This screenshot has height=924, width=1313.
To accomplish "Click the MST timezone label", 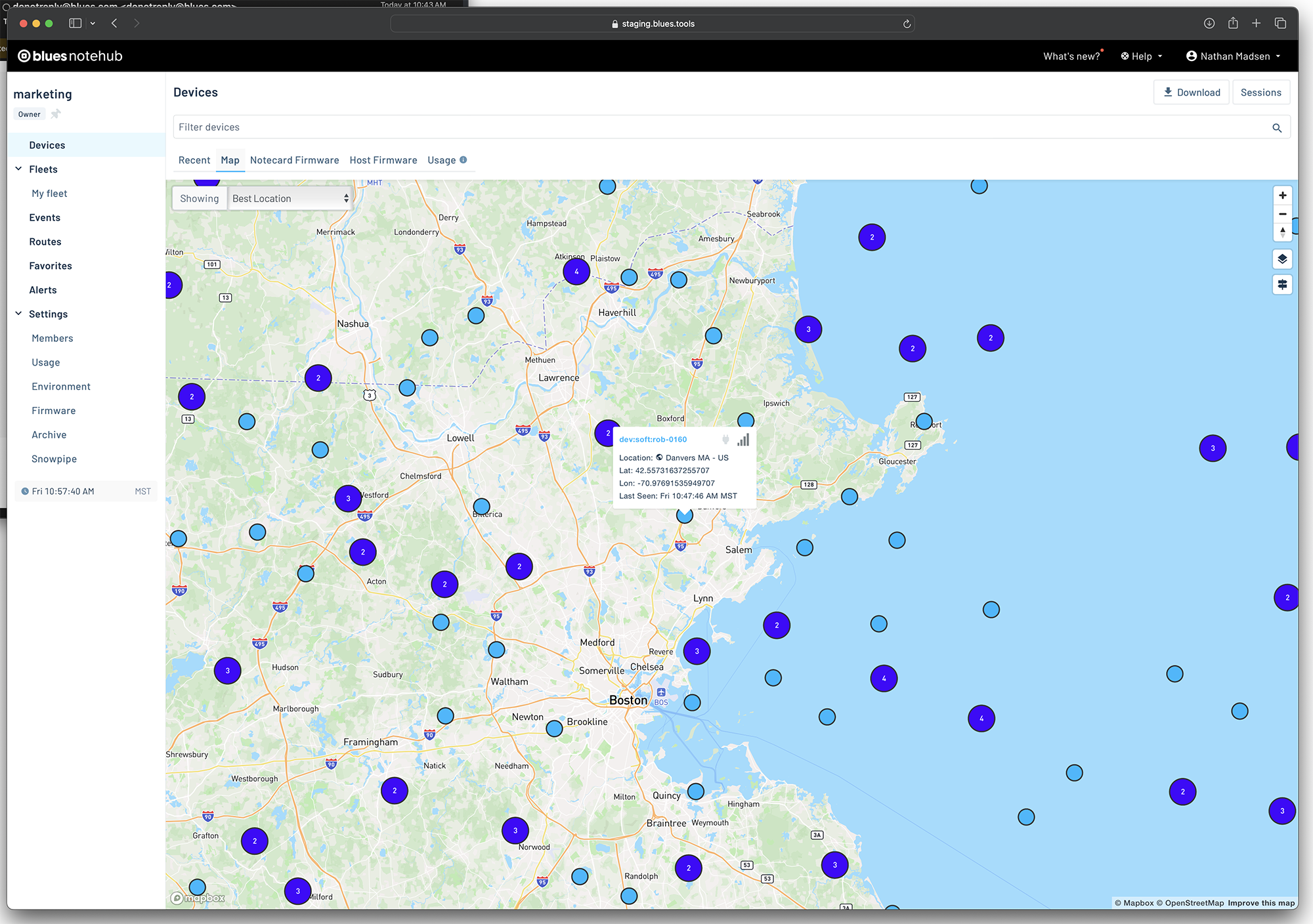I will (x=143, y=492).
